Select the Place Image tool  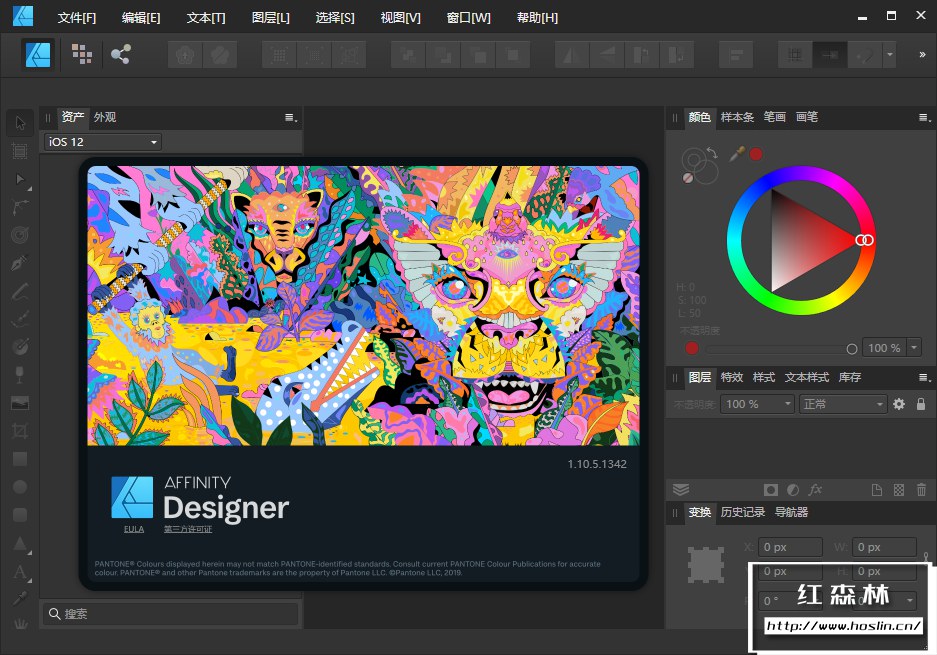(20, 403)
